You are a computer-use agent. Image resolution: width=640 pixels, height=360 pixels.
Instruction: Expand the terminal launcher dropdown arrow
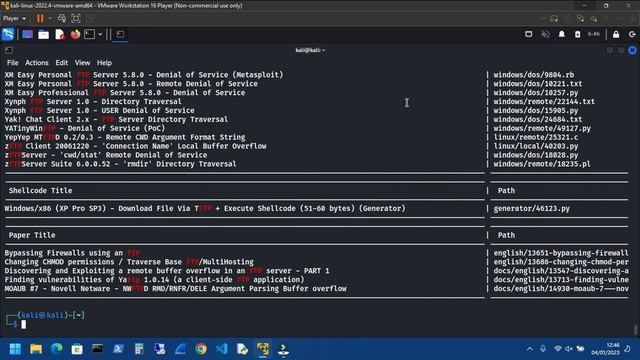coord(100,34)
